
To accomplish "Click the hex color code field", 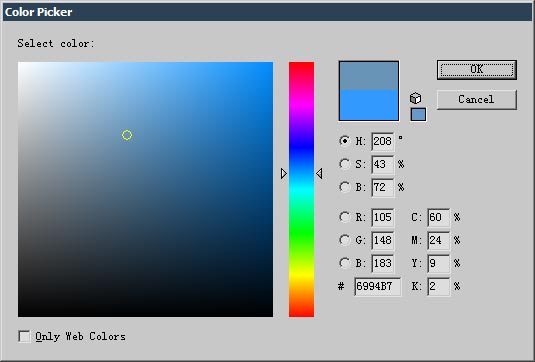I will 378,286.
